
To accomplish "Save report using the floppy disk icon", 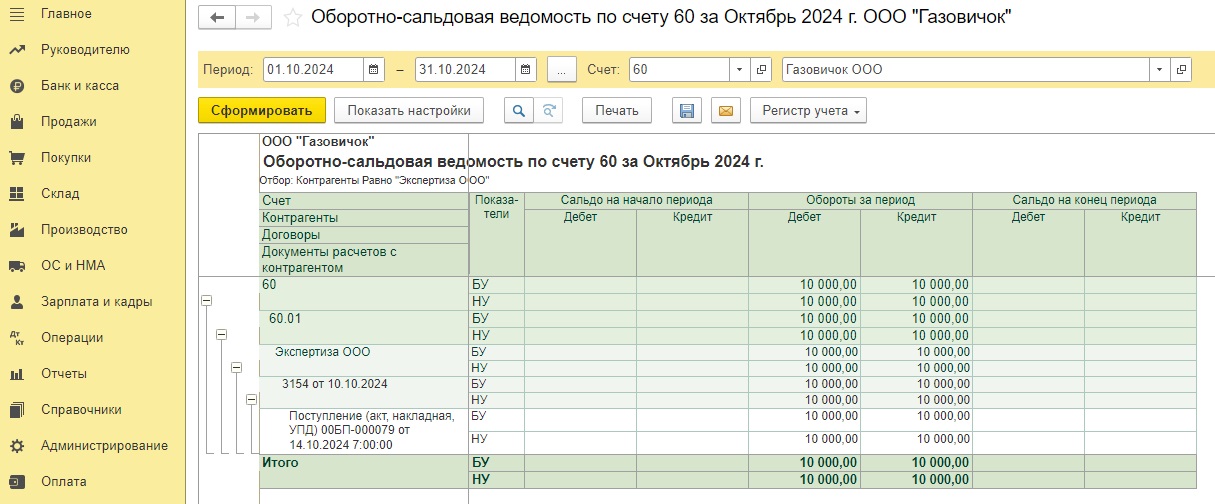I will click(687, 110).
